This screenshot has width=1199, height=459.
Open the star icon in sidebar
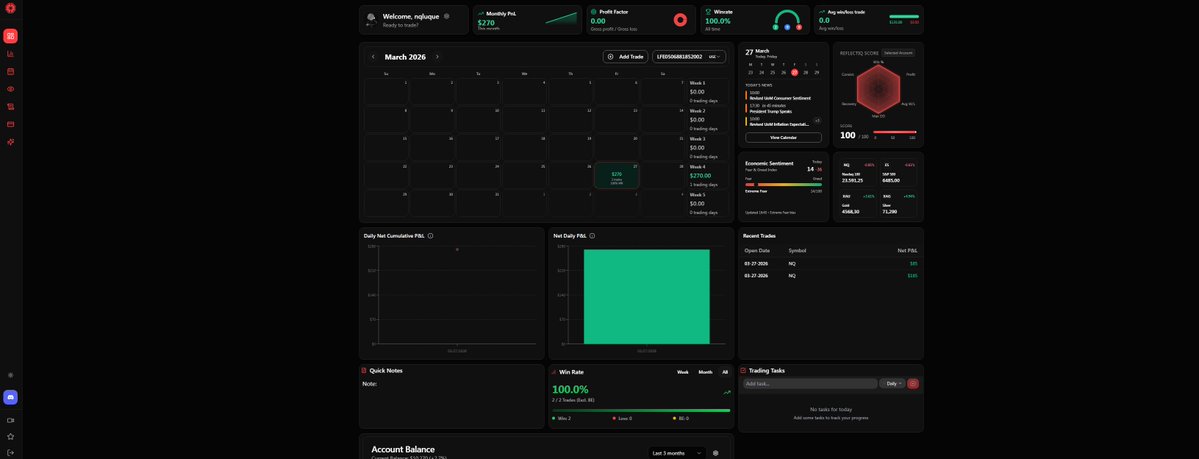tap(11, 436)
